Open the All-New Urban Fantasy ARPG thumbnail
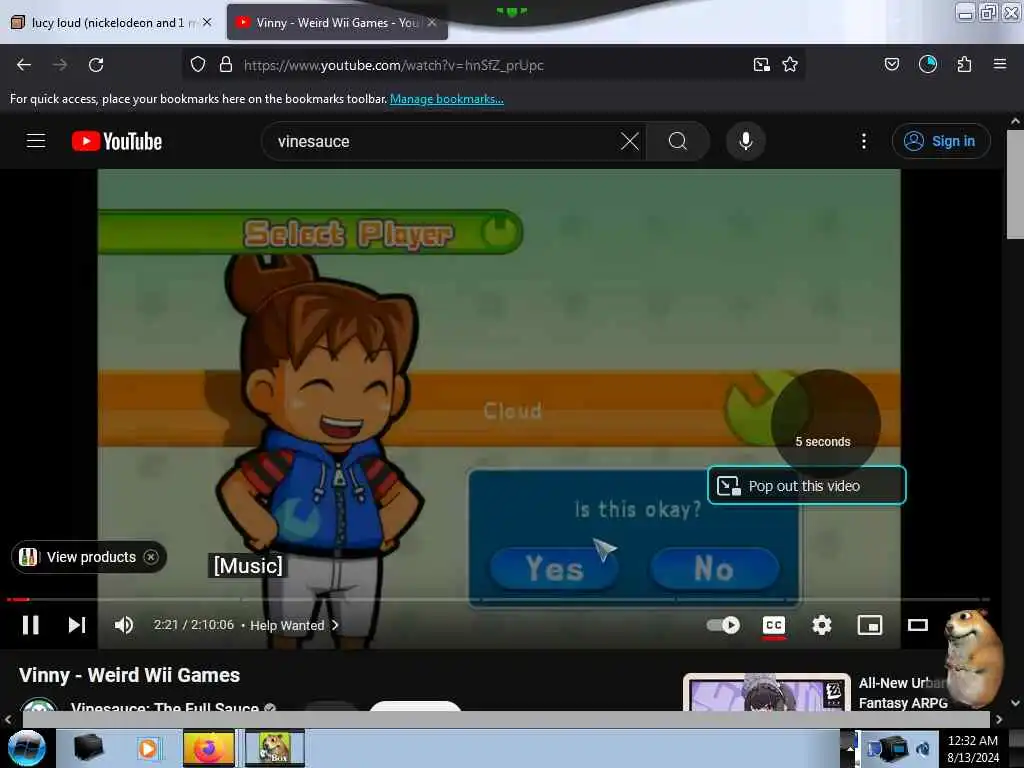 coord(767,692)
